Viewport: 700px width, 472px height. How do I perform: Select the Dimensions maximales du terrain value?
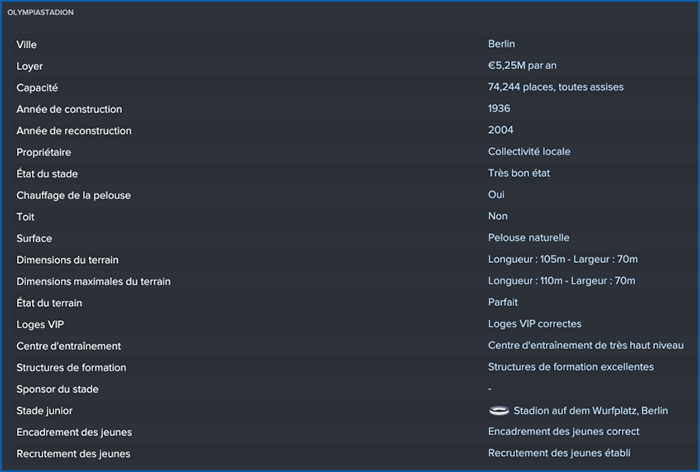[561, 280]
